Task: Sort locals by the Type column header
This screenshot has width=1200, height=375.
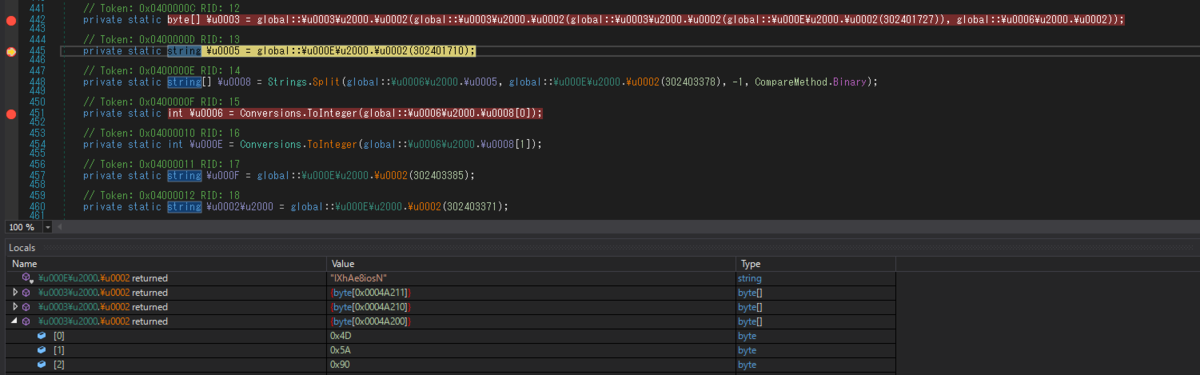Action: point(815,263)
